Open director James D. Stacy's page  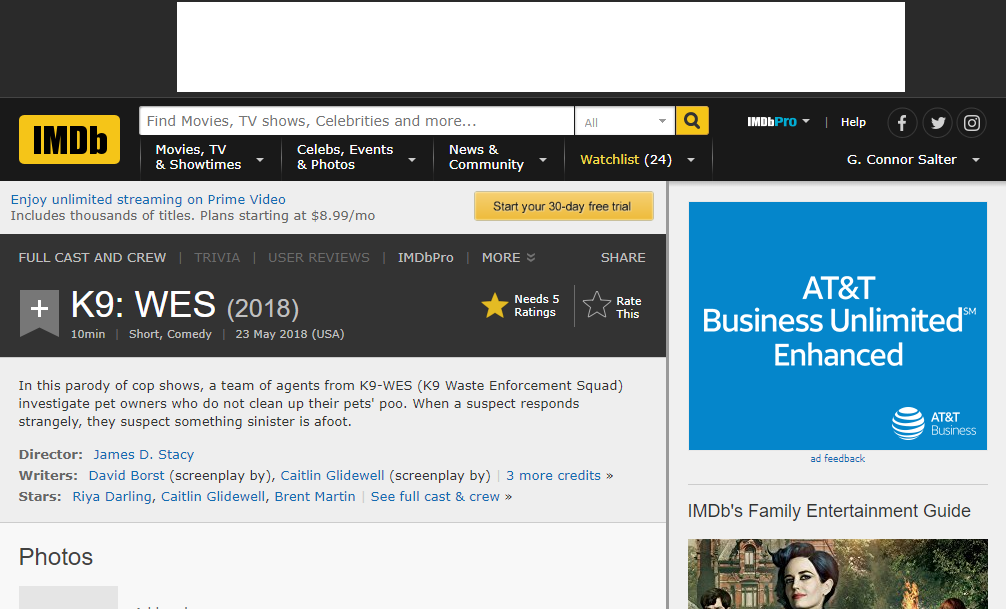(144, 454)
